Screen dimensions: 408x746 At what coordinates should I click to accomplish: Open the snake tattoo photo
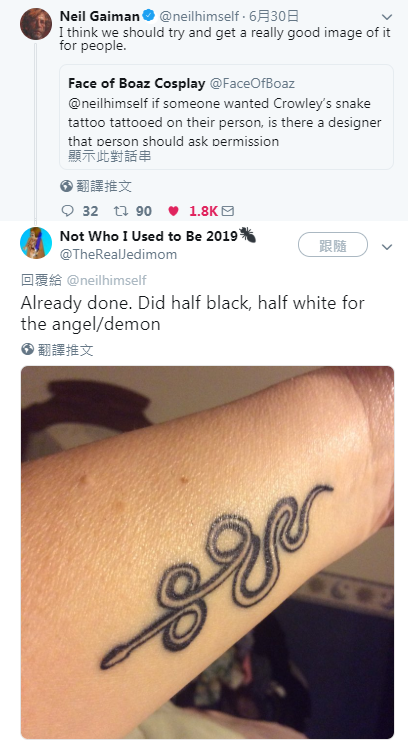tap(207, 552)
